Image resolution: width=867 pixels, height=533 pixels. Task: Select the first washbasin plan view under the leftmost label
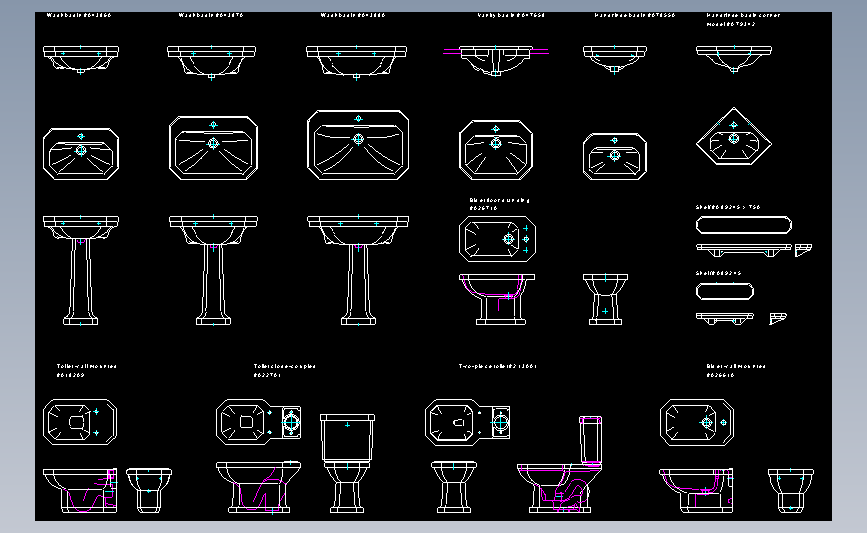[x=81, y=154]
